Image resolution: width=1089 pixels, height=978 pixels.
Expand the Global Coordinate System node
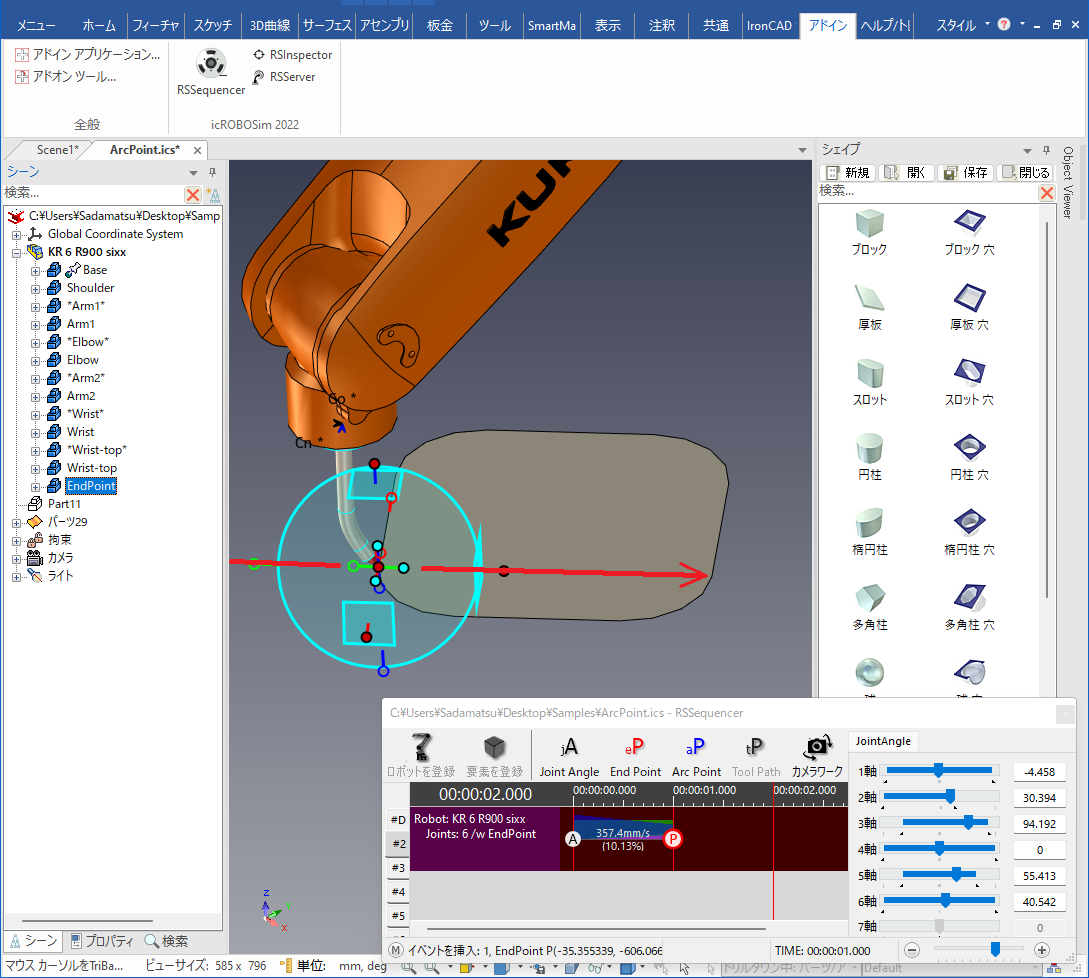17,234
